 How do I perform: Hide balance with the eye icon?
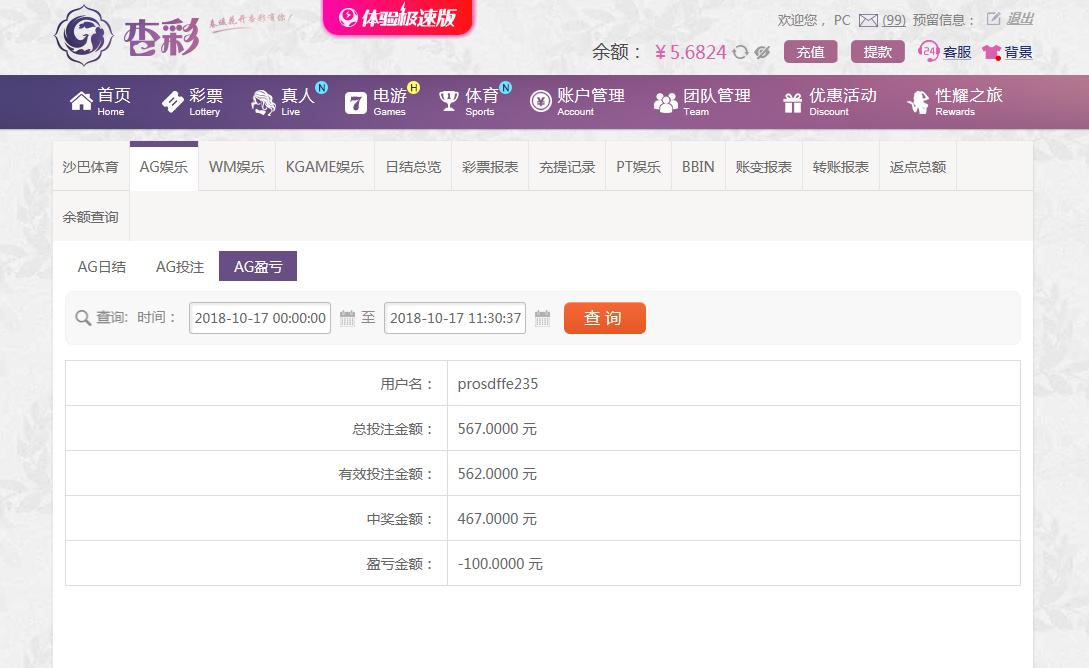point(762,53)
